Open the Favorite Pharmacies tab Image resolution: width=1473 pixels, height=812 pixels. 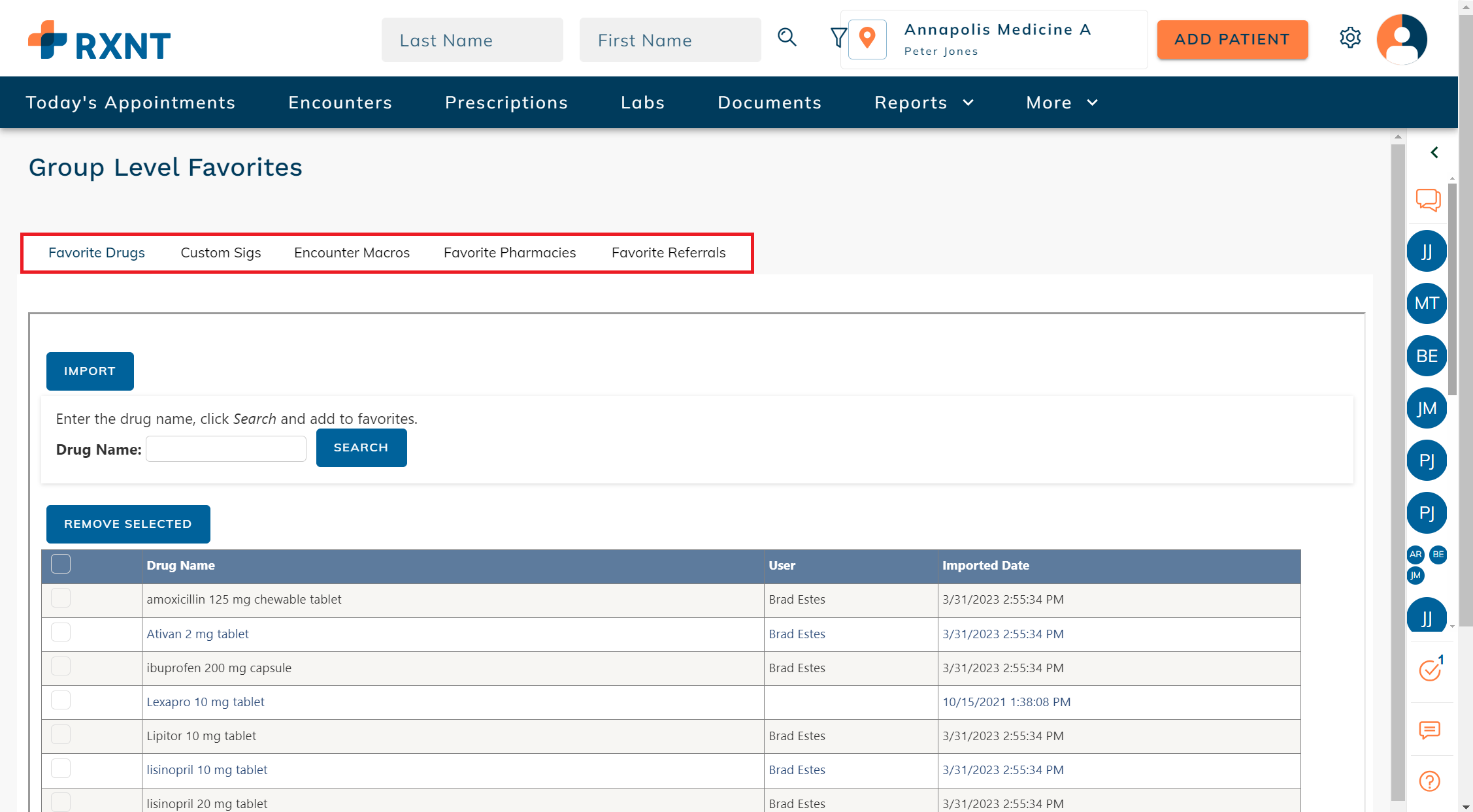510,253
